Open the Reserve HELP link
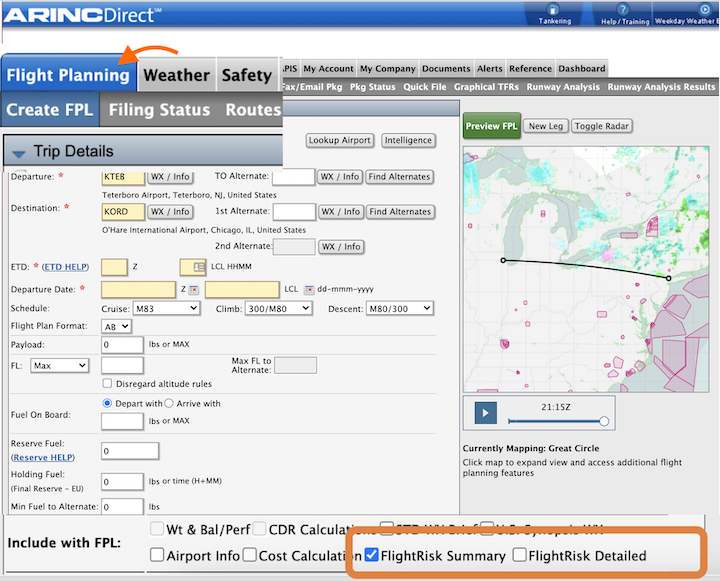Screen dimensions: 720x581 click(x=43, y=457)
